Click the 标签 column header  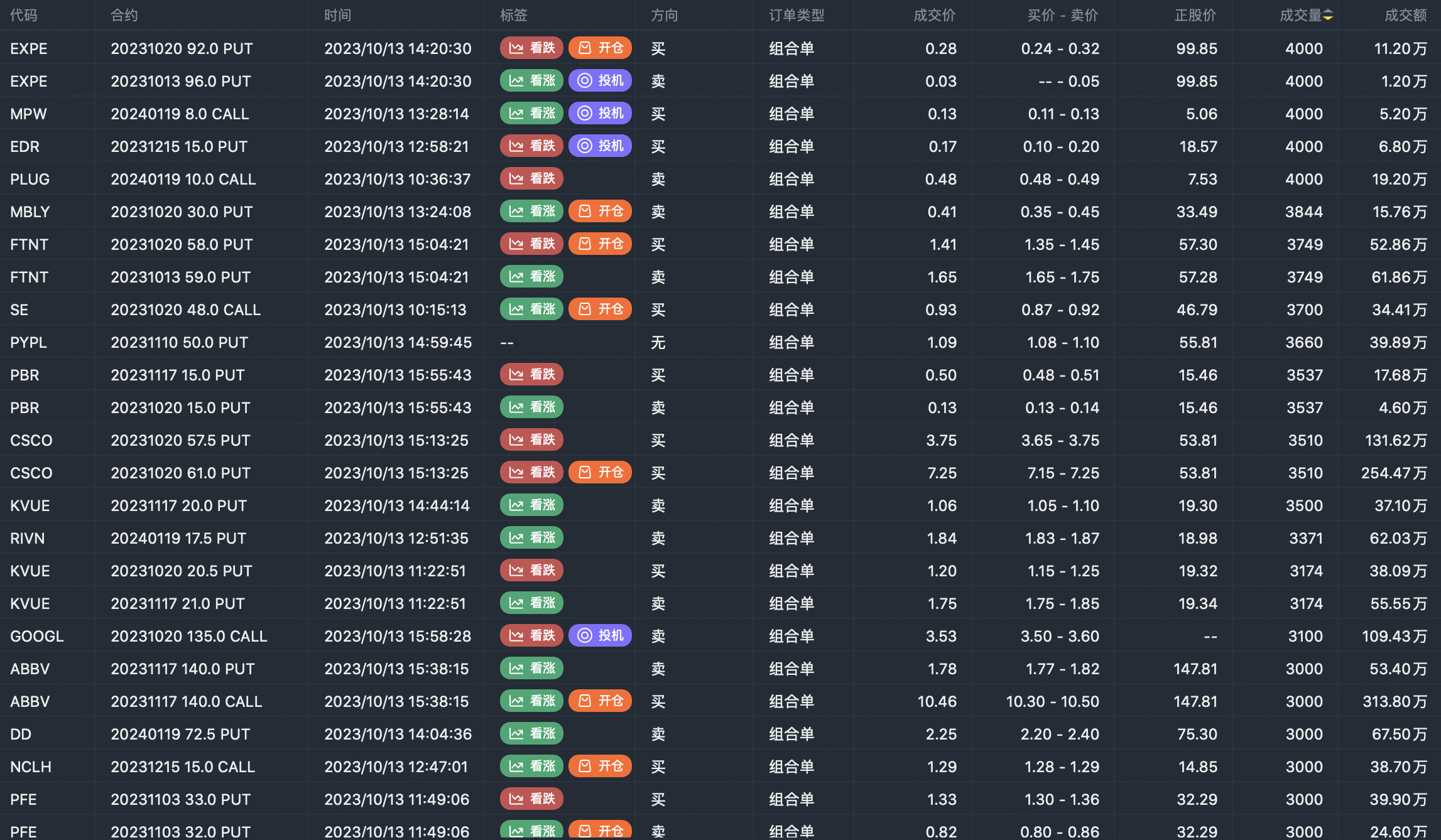pos(514,16)
